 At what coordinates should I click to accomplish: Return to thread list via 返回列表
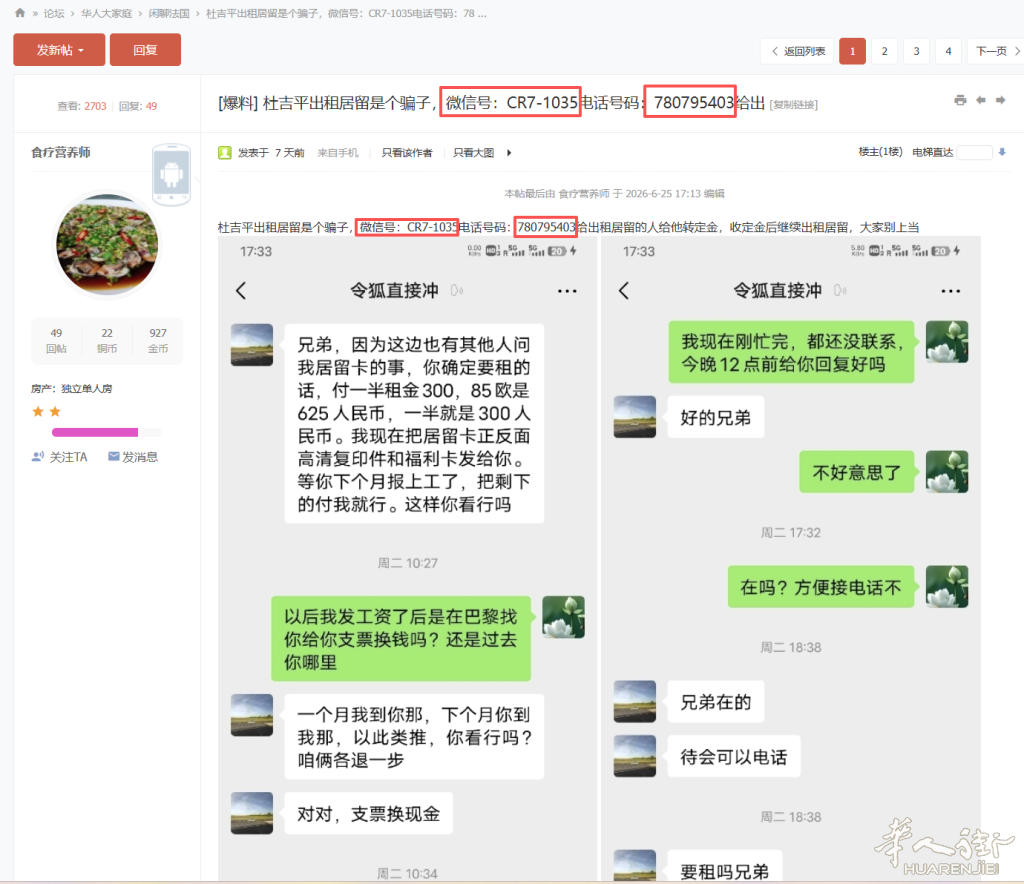coord(797,51)
